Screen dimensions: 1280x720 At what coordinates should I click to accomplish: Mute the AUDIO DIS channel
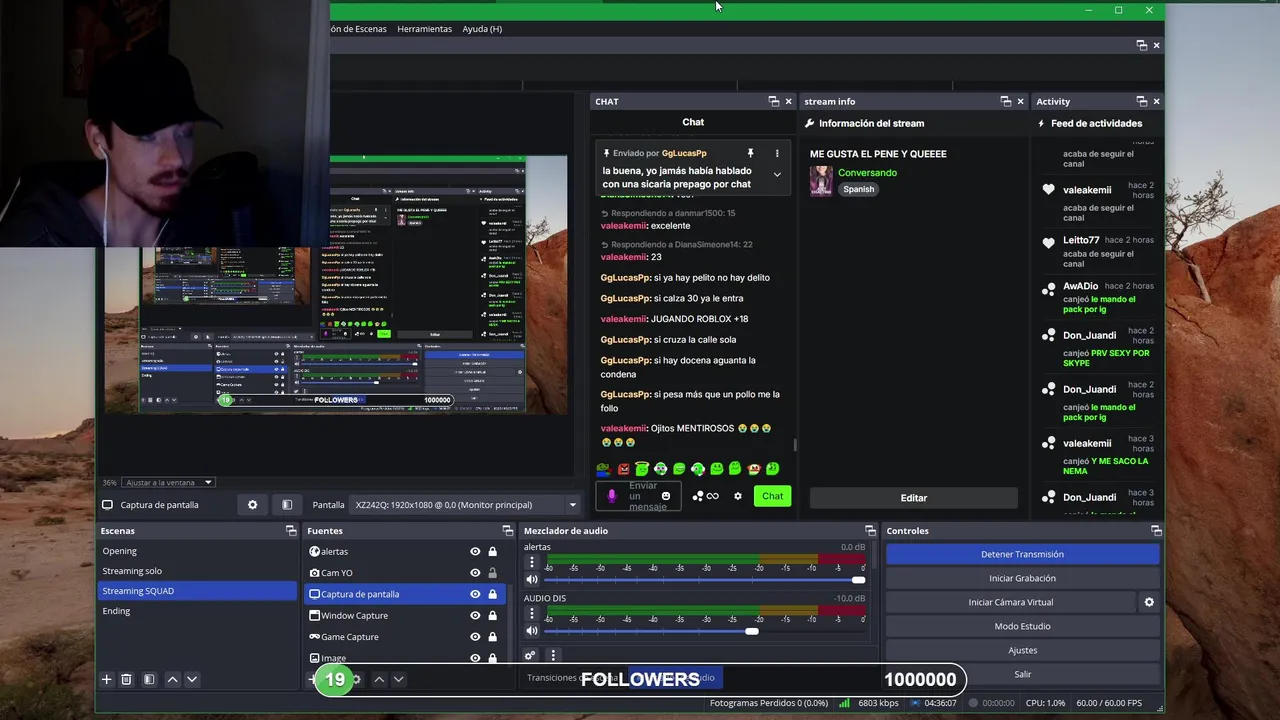[532, 631]
